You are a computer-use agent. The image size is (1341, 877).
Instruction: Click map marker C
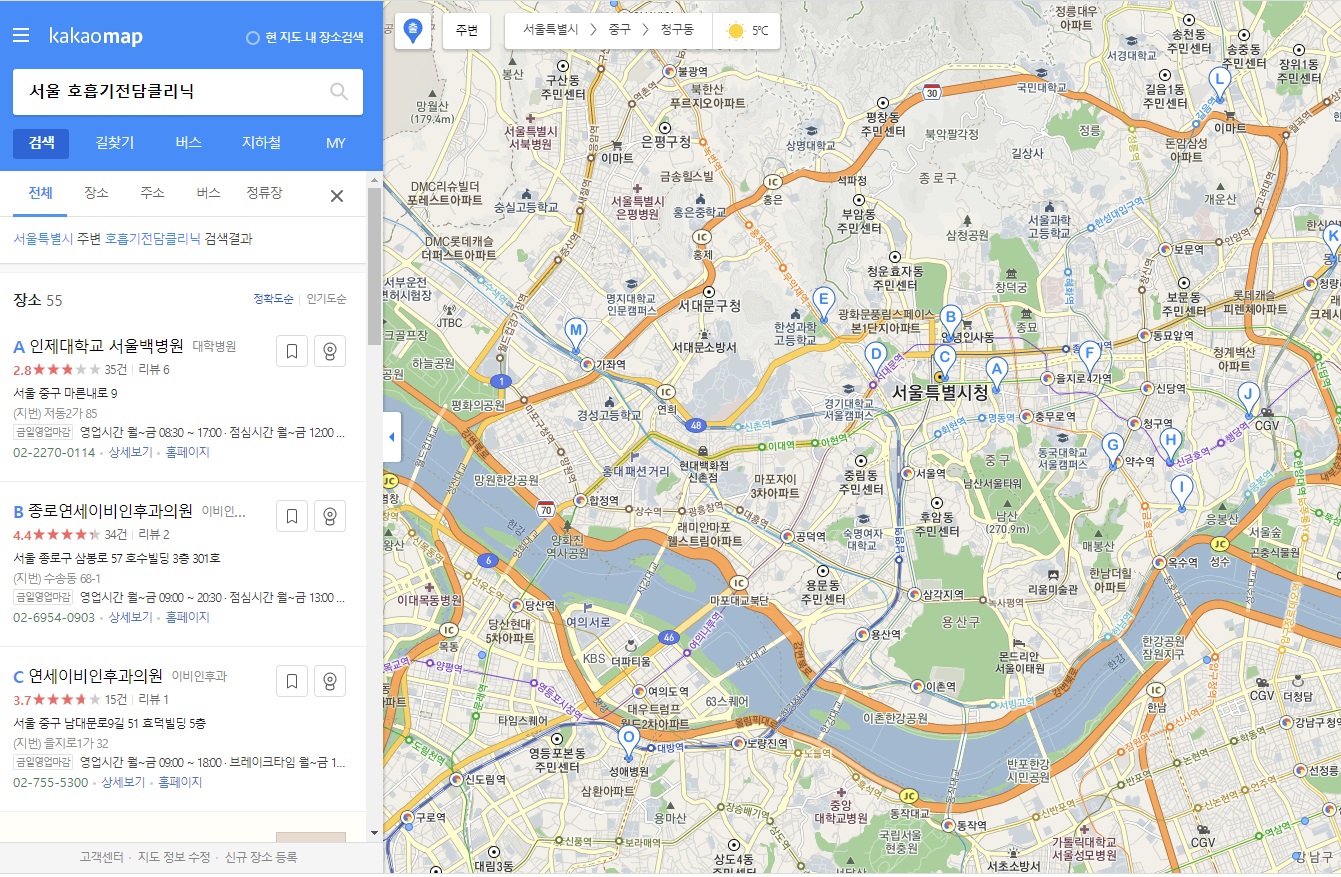pyautogui.click(x=943, y=361)
